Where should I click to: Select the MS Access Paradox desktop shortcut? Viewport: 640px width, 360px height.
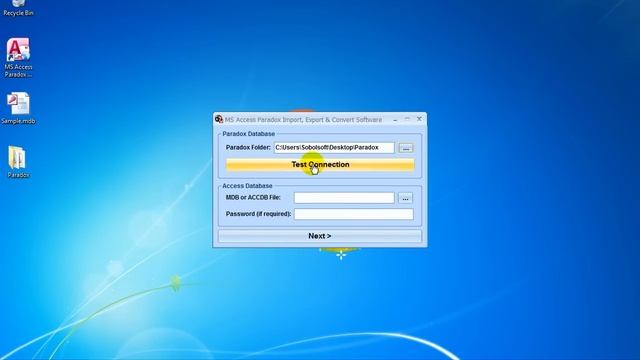[18, 58]
